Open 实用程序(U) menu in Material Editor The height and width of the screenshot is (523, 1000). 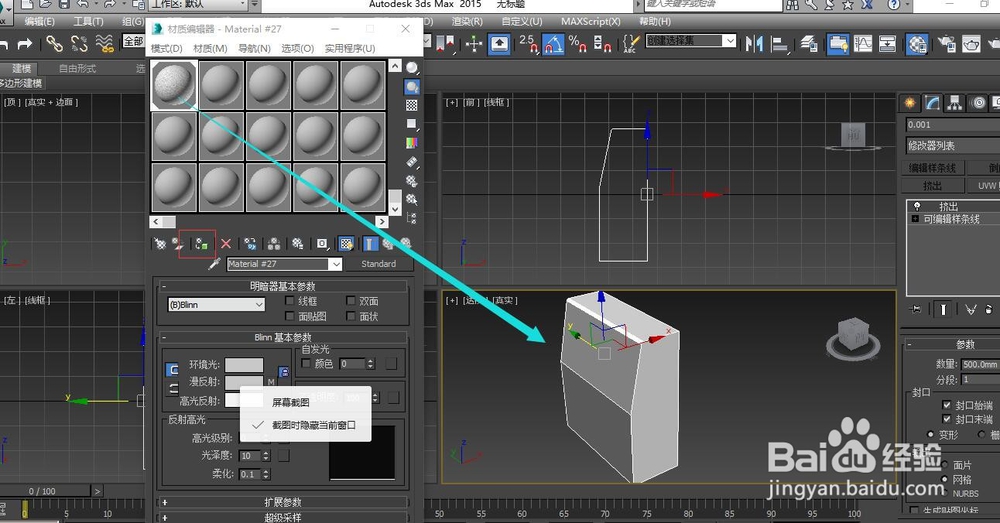pyautogui.click(x=349, y=48)
